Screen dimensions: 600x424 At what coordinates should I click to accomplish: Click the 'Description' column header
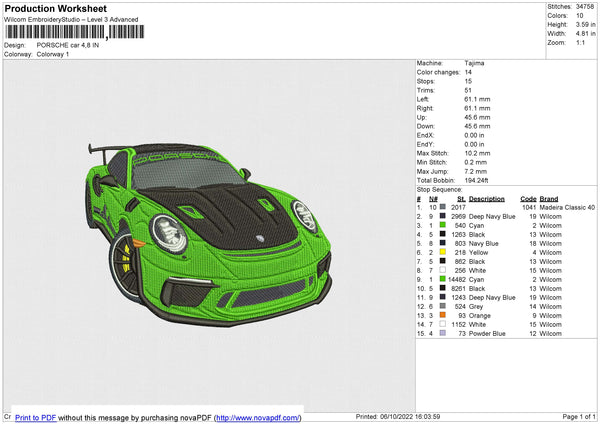(x=487, y=199)
